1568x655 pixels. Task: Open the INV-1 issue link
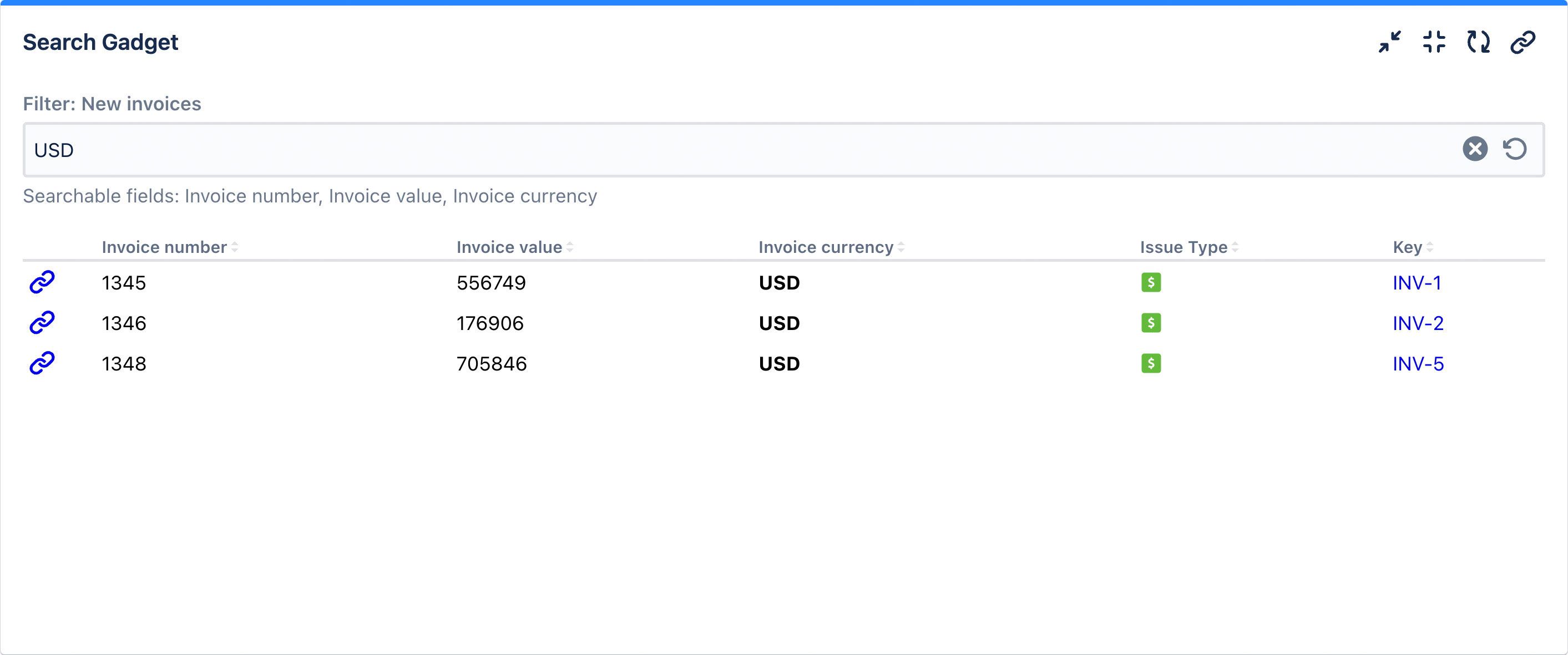1417,283
